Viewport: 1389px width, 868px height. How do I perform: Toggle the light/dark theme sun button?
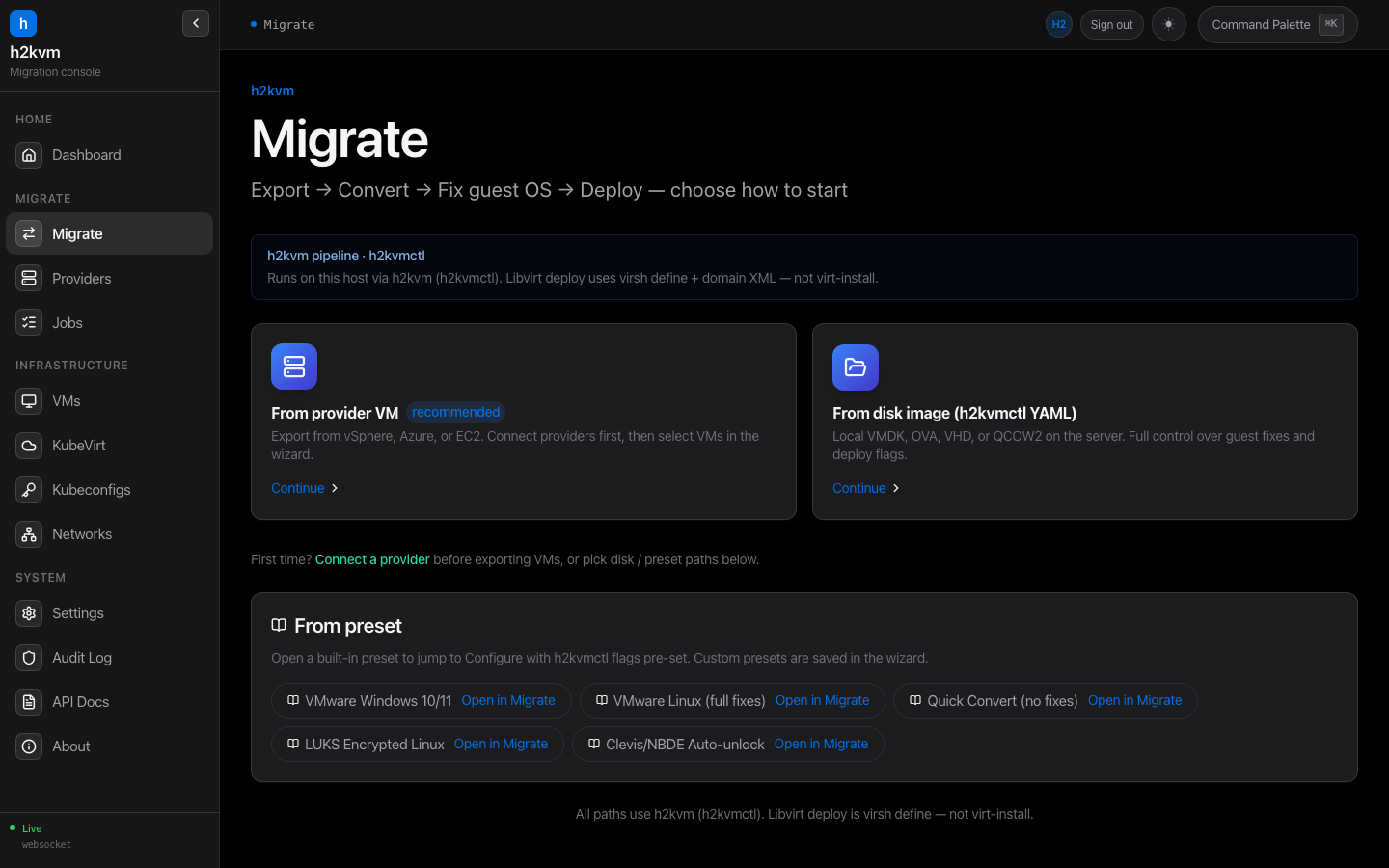point(1169,25)
